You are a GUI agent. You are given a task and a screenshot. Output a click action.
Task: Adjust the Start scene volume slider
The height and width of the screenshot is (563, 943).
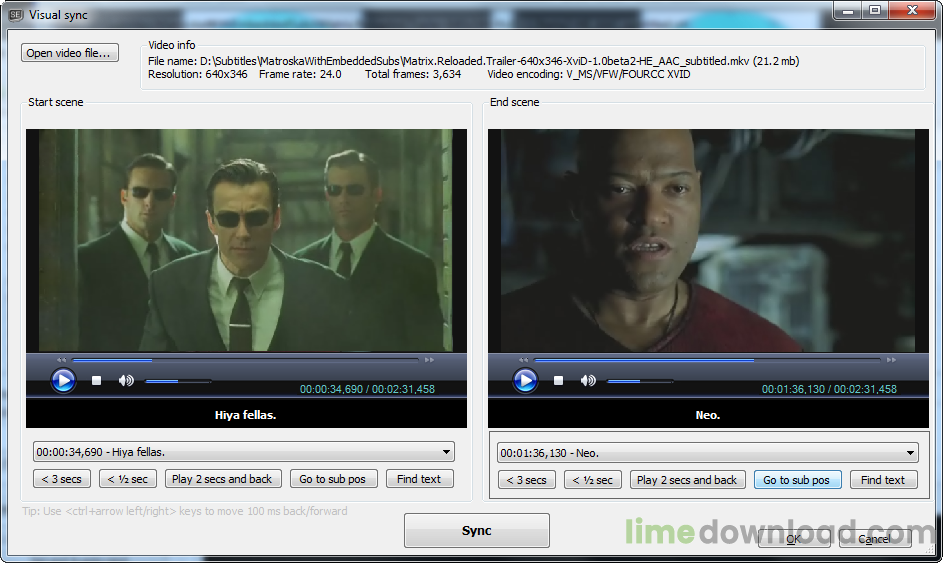(178, 381)
